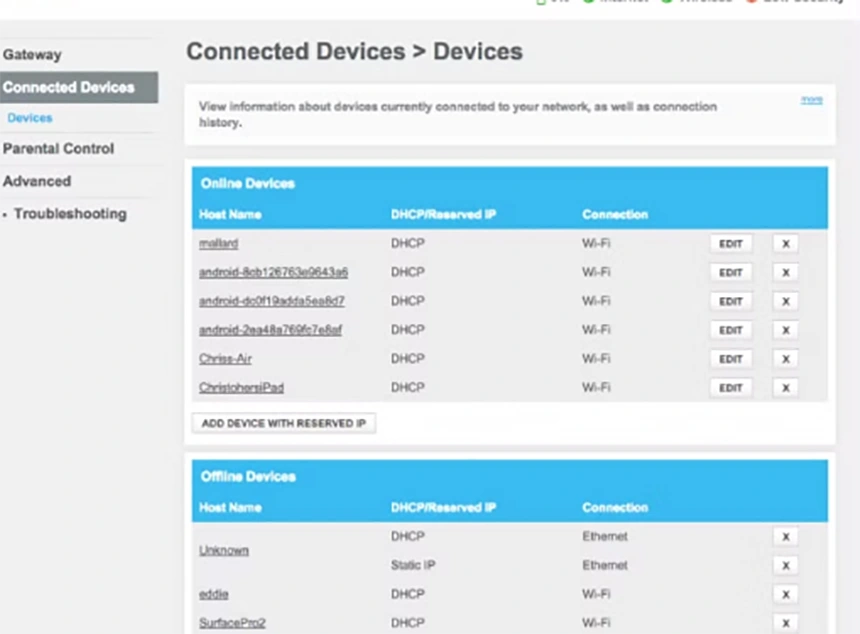Screen dimensions: 860x634
Task: Edit the android-dc0f19adda5ea8d7 device
Action: (x=731, y=302)
